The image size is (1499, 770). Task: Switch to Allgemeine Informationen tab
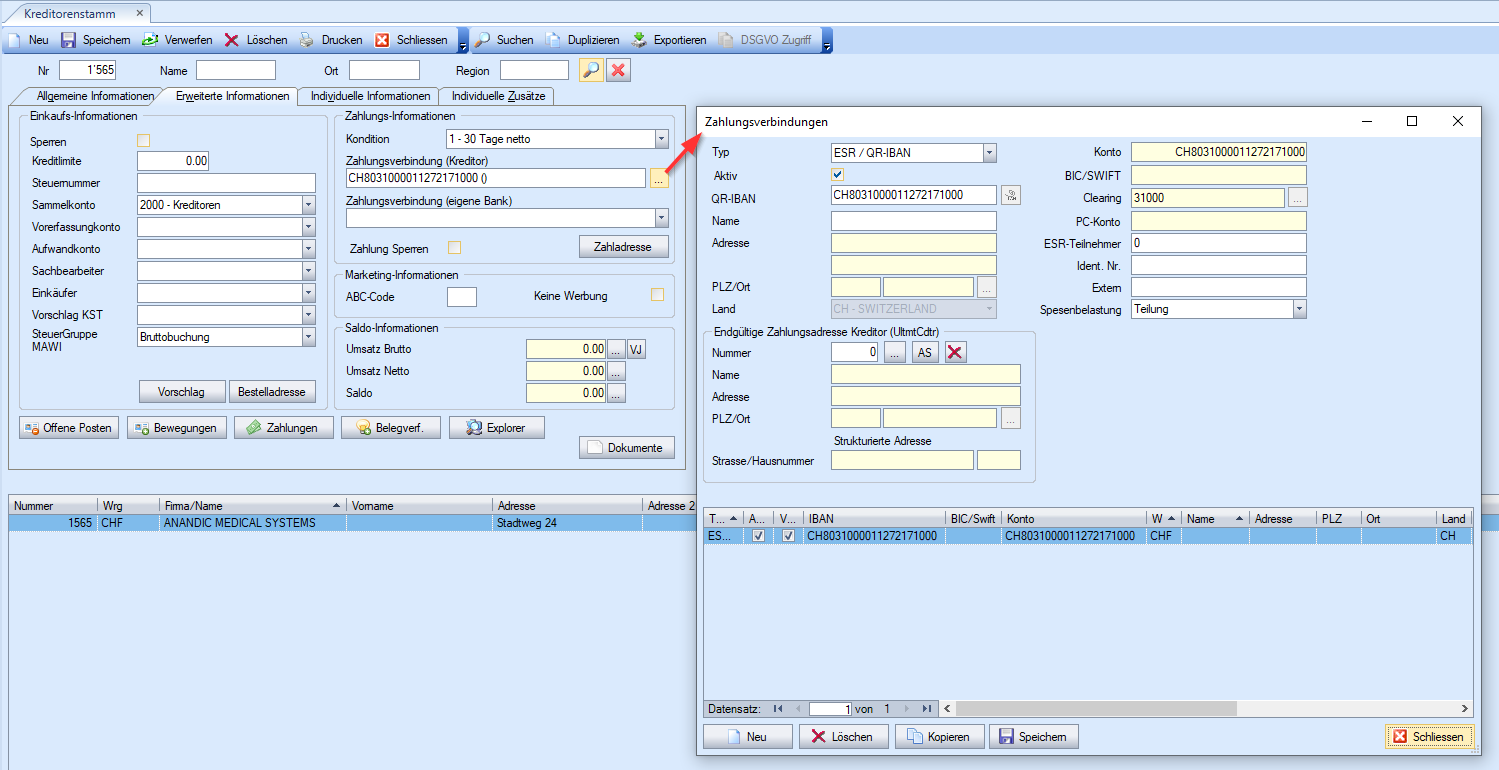coord(94,96)
